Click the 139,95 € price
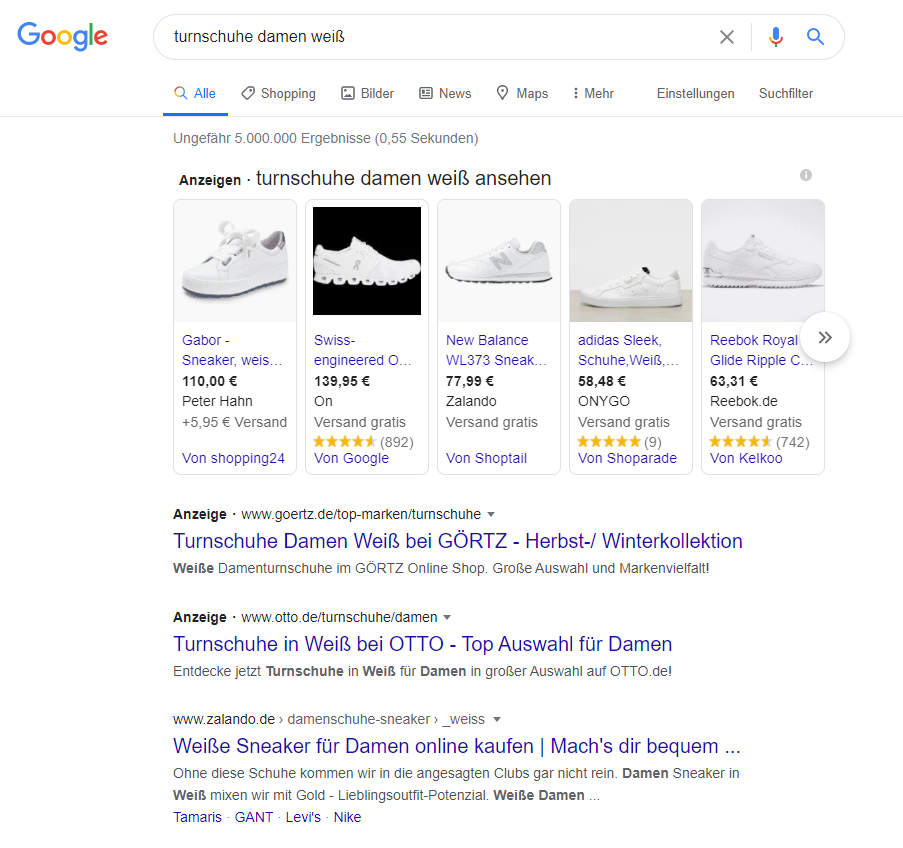 pos(342,381)
